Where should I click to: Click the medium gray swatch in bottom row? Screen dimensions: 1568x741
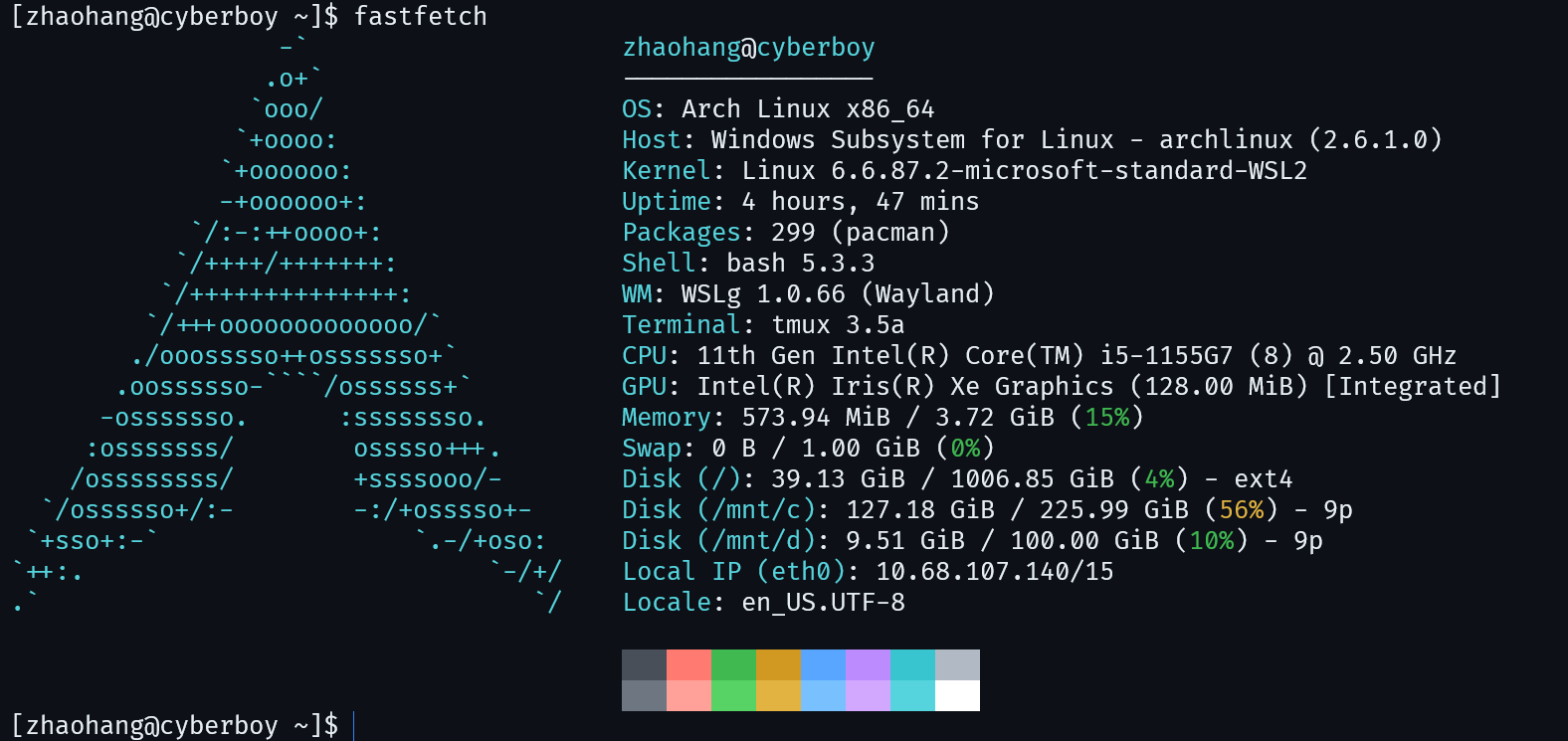click(644, 695)
